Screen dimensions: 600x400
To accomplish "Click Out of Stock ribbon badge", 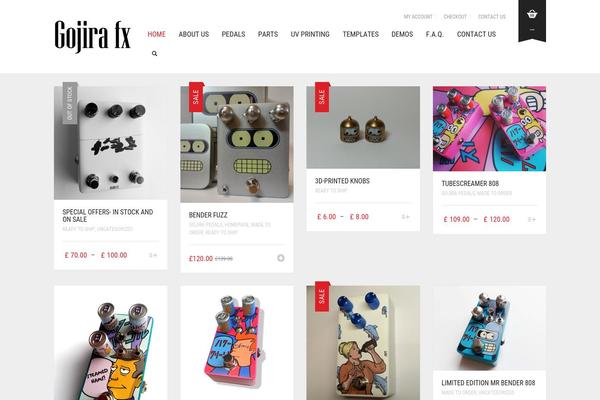I will (70, 103).
